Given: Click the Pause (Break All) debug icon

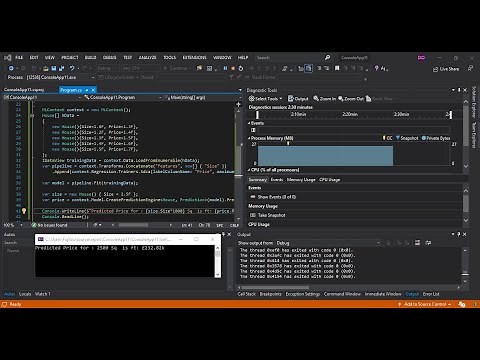Looking at the screenshot, I should [x=225, y=68].
